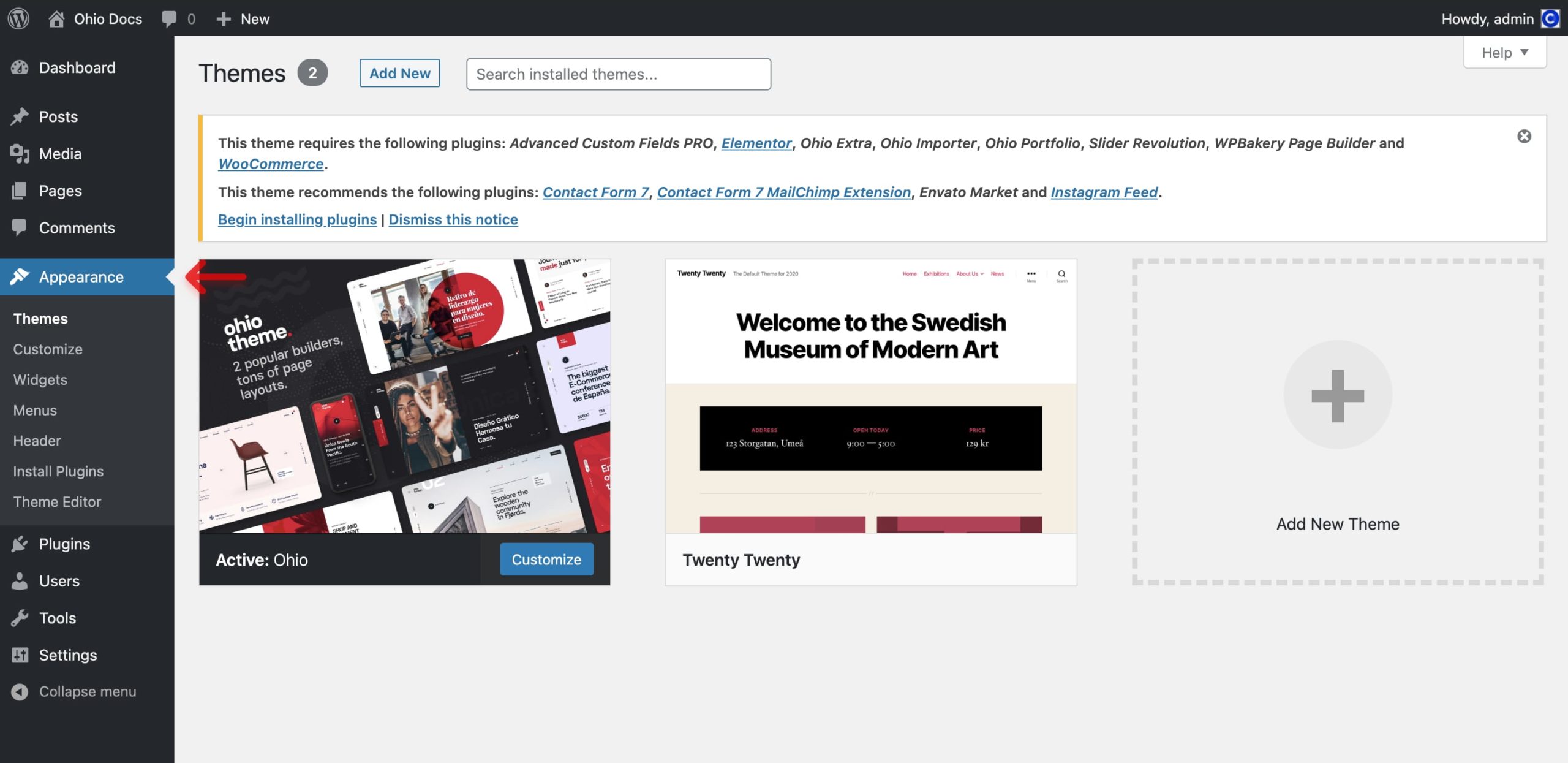
Task: Go to Widgets submenu
Action: 40,379
